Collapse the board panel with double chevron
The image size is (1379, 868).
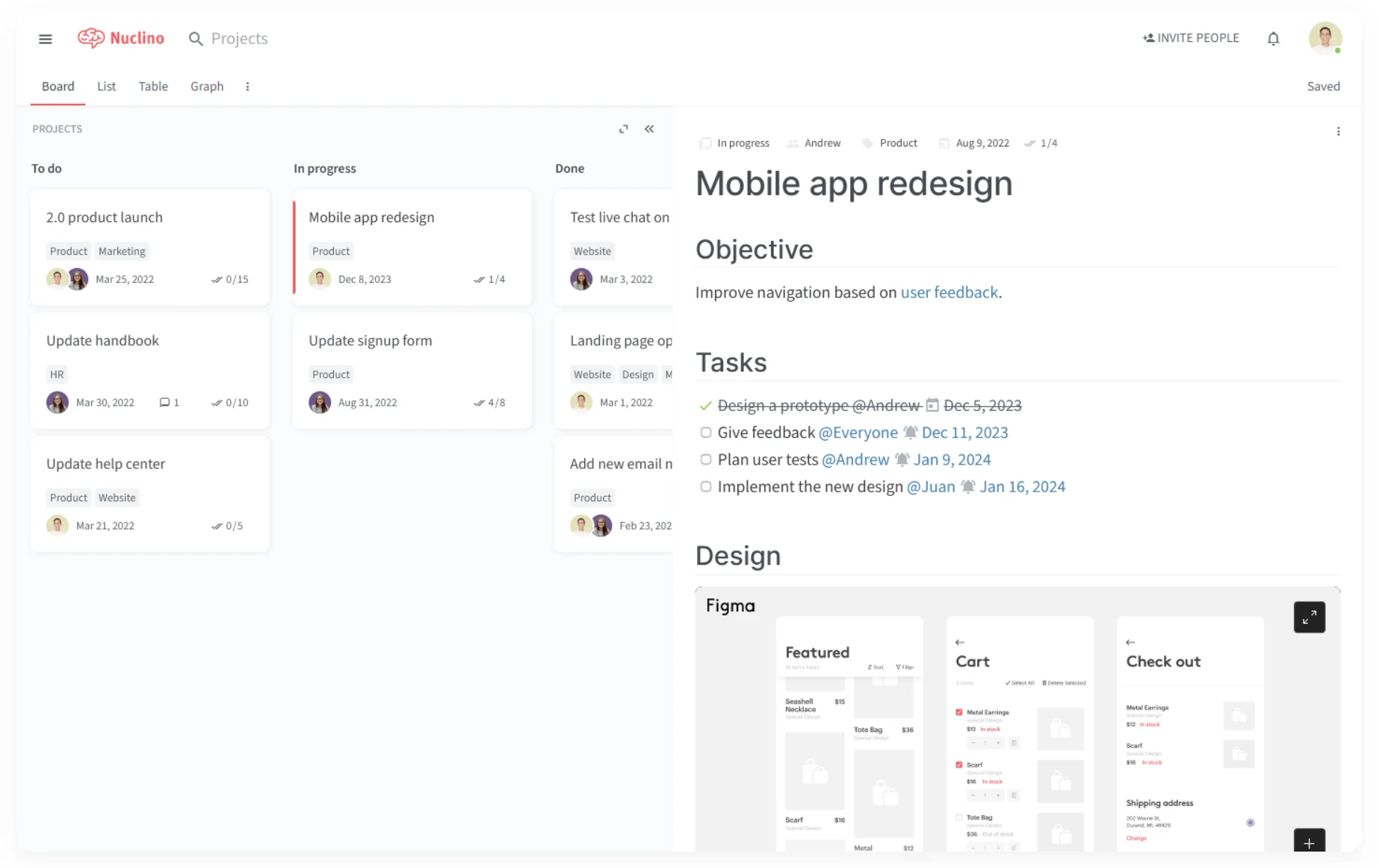pos(649,129)
